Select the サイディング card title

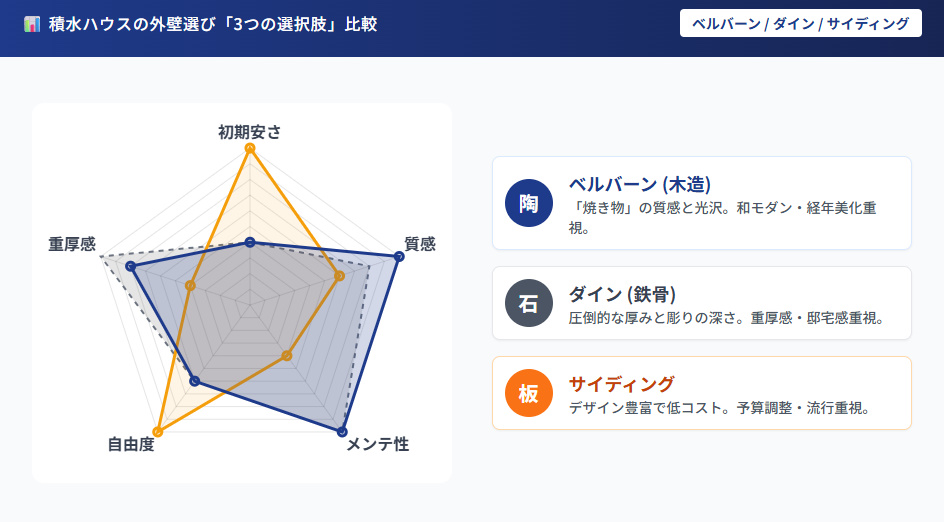point(621,384)
